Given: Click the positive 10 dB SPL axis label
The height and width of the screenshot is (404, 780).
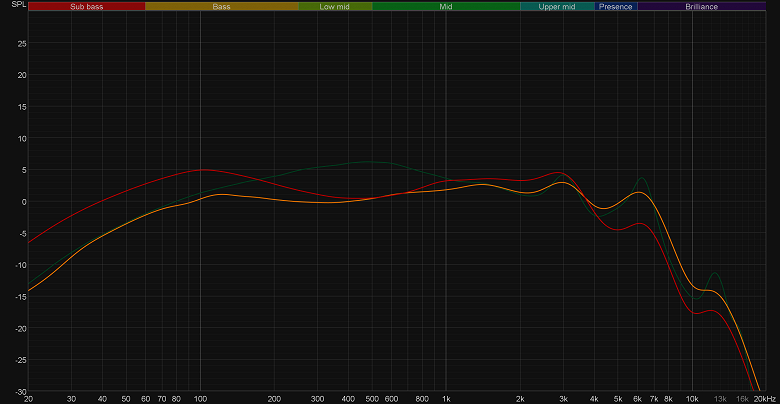Looking at the screenshot, I should pyautogui.click(x=22, y=138).
